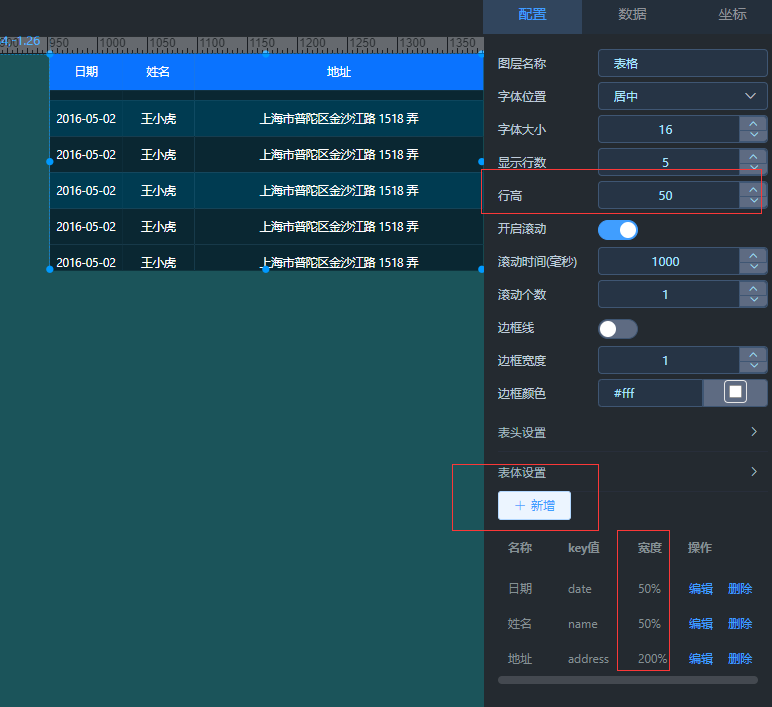
Task: Increase 边框宽度 using the up arrow
Action: (753, 354)
